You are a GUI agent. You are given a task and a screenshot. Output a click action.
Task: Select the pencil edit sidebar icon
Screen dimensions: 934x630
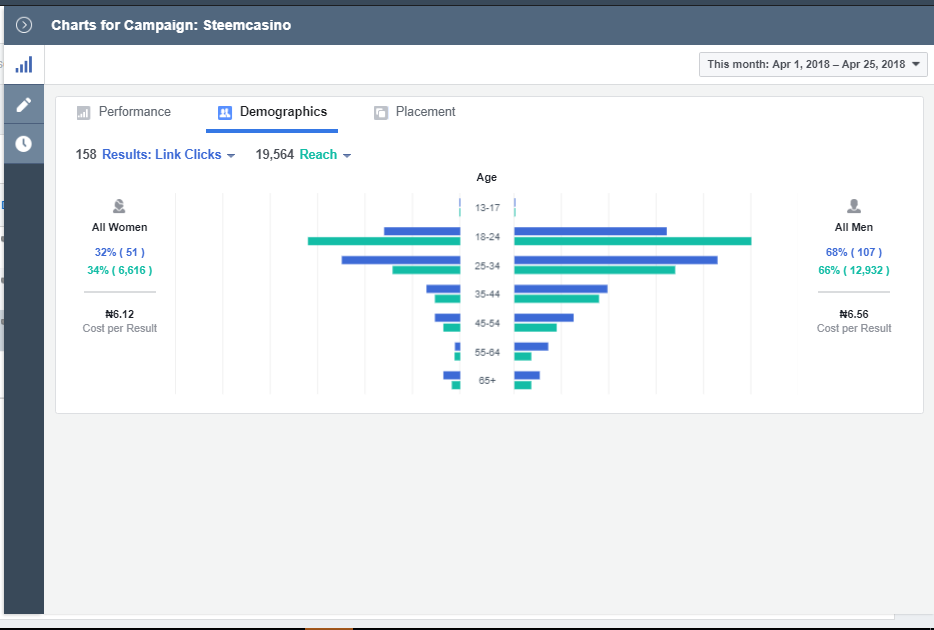point(23,104)
